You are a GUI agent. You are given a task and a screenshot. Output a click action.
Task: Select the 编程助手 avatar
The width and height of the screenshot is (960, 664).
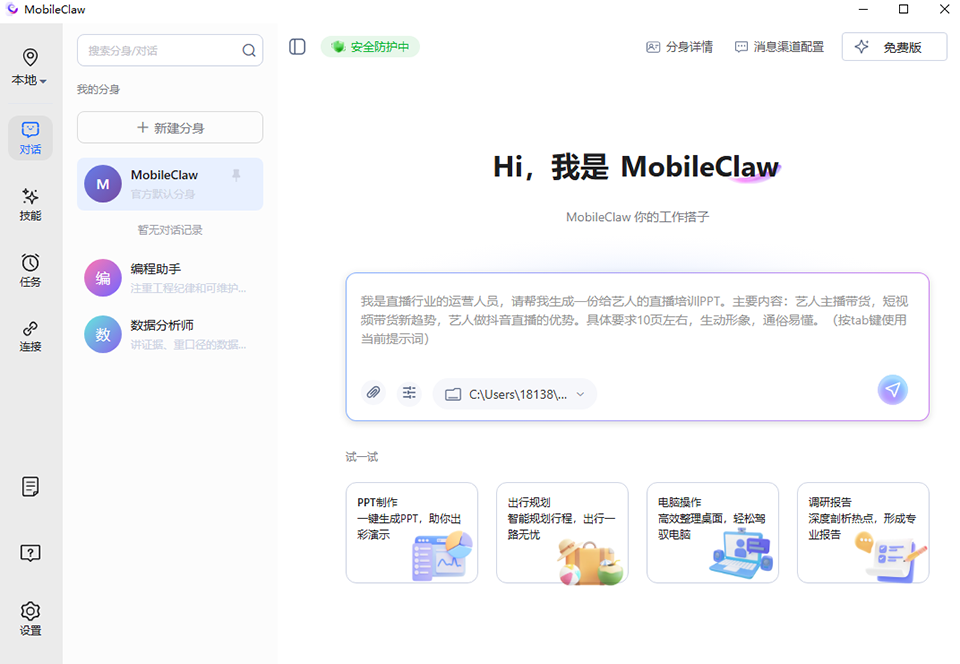click(170, 278)
